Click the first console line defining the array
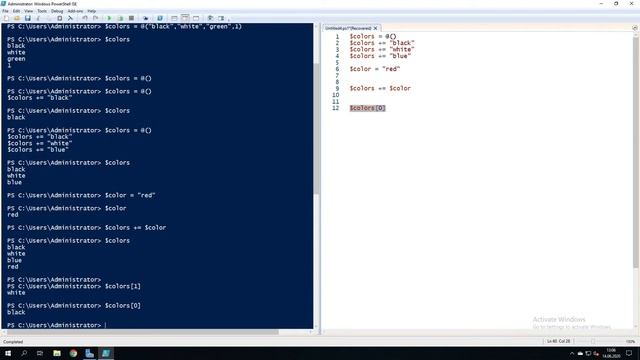640x360 pixels. tap(124, 27)
